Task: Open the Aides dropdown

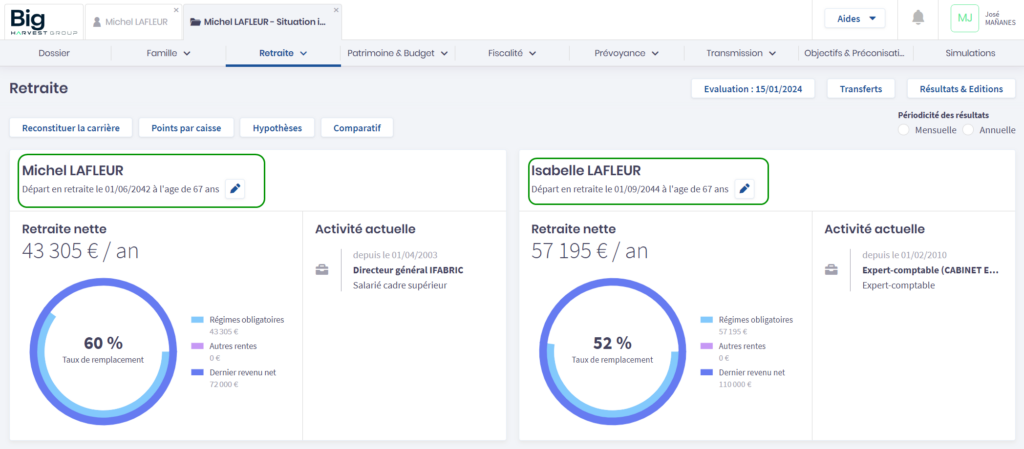Action: (854, 18)
